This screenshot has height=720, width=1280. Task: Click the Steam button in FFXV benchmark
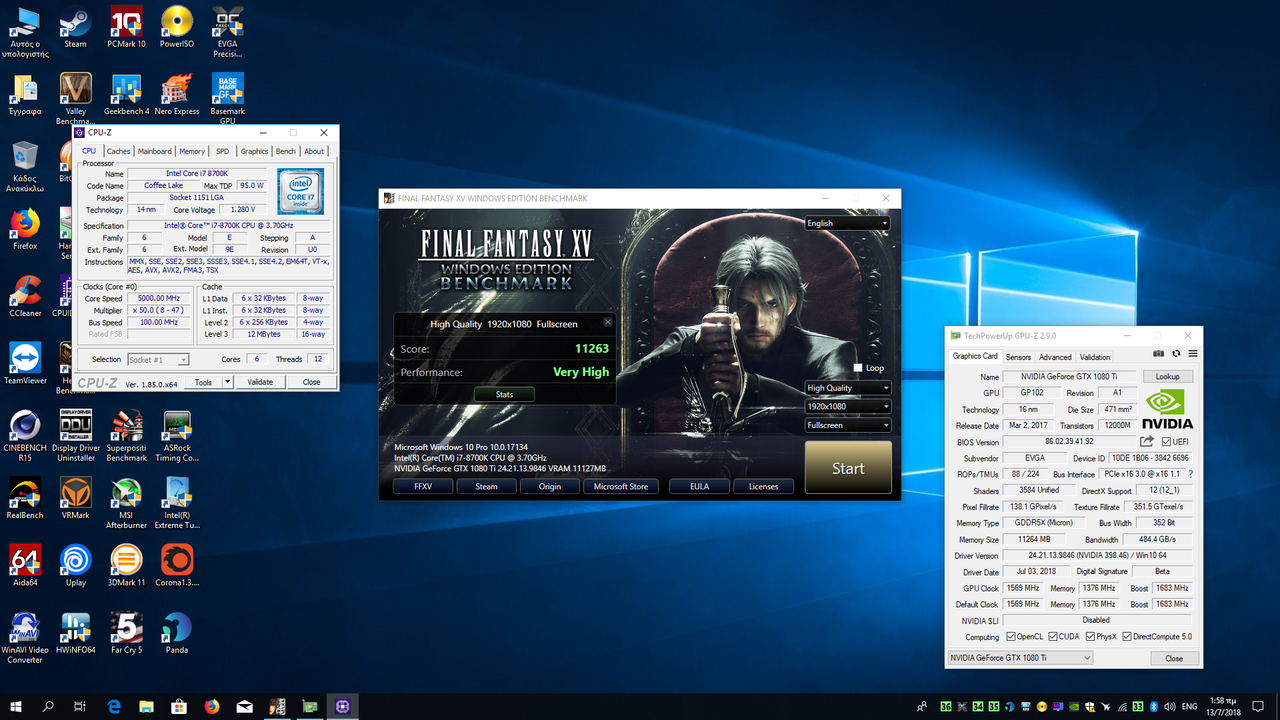tap(486, 486)
